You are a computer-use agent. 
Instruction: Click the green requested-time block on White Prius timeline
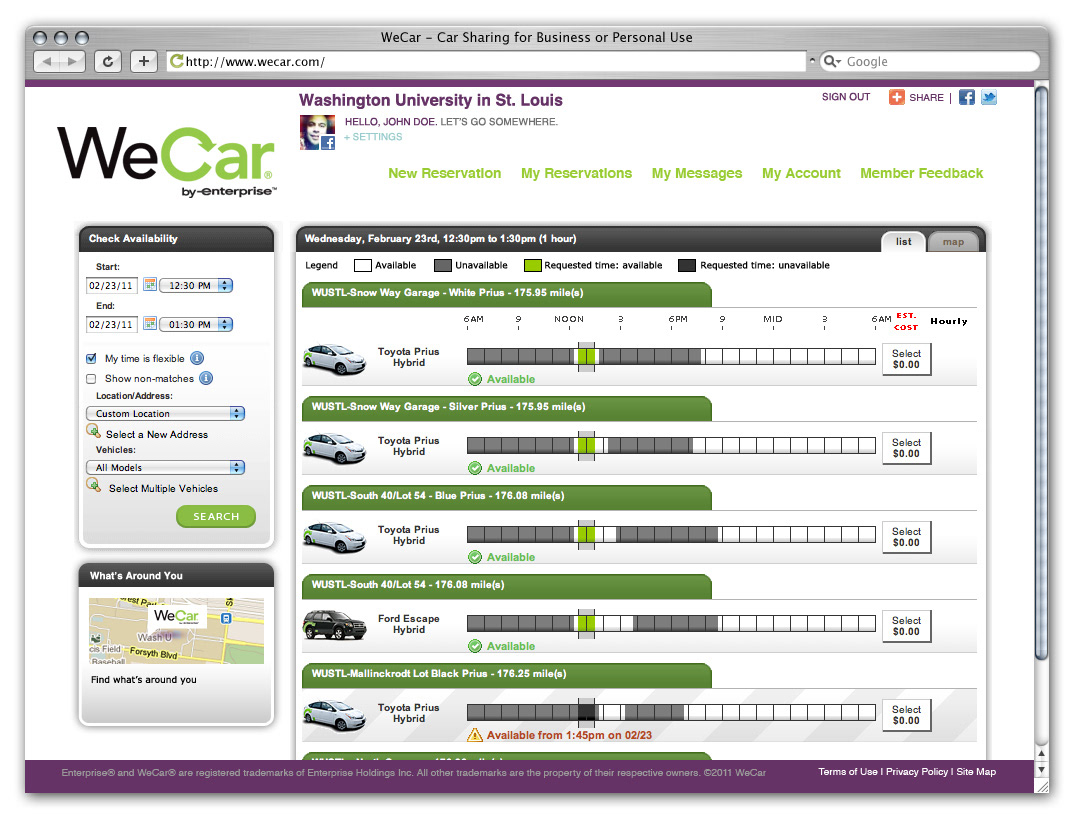pos(586,356)
